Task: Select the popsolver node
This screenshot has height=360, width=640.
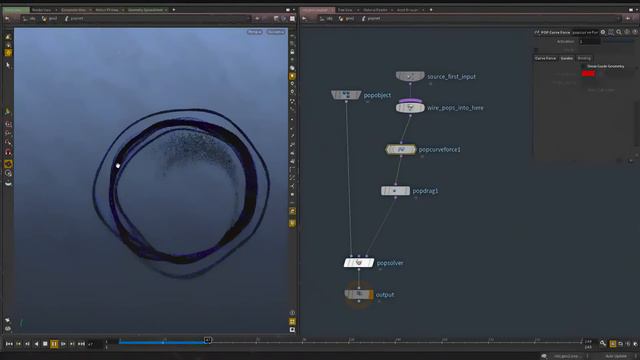Action: tap(359, 262)
